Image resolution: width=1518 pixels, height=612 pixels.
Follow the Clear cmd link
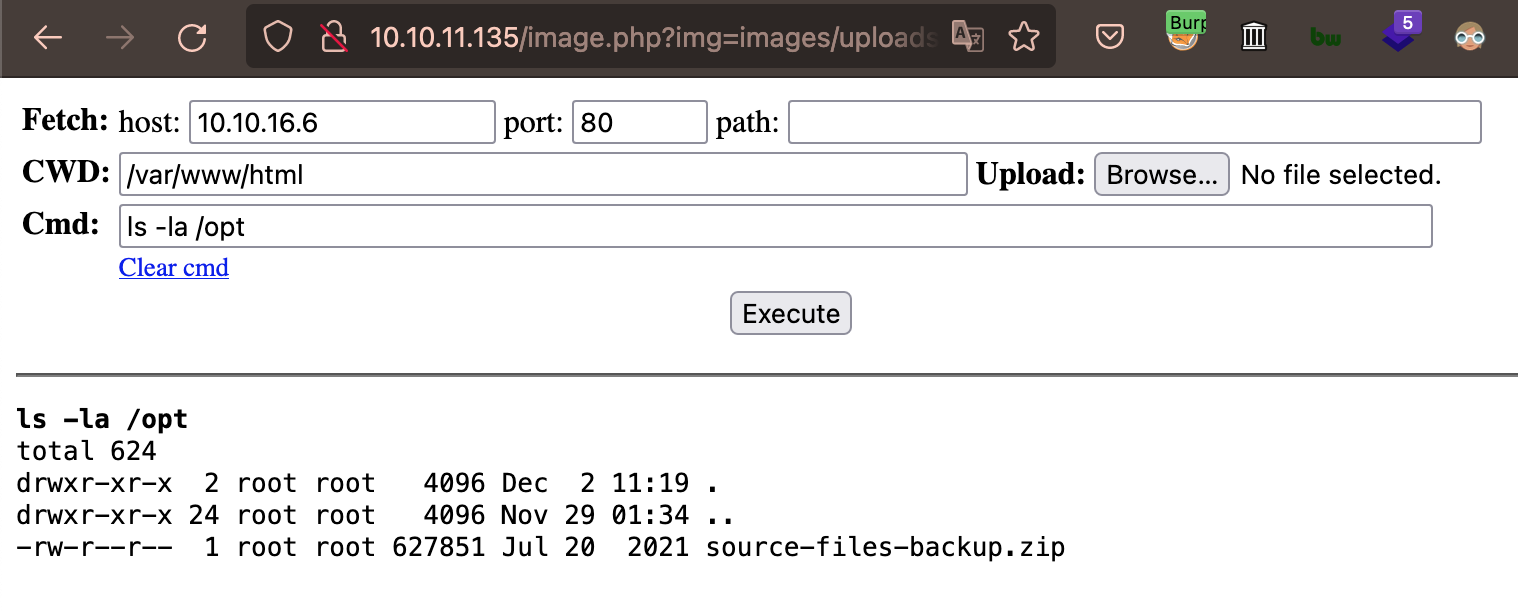[174, 268]
